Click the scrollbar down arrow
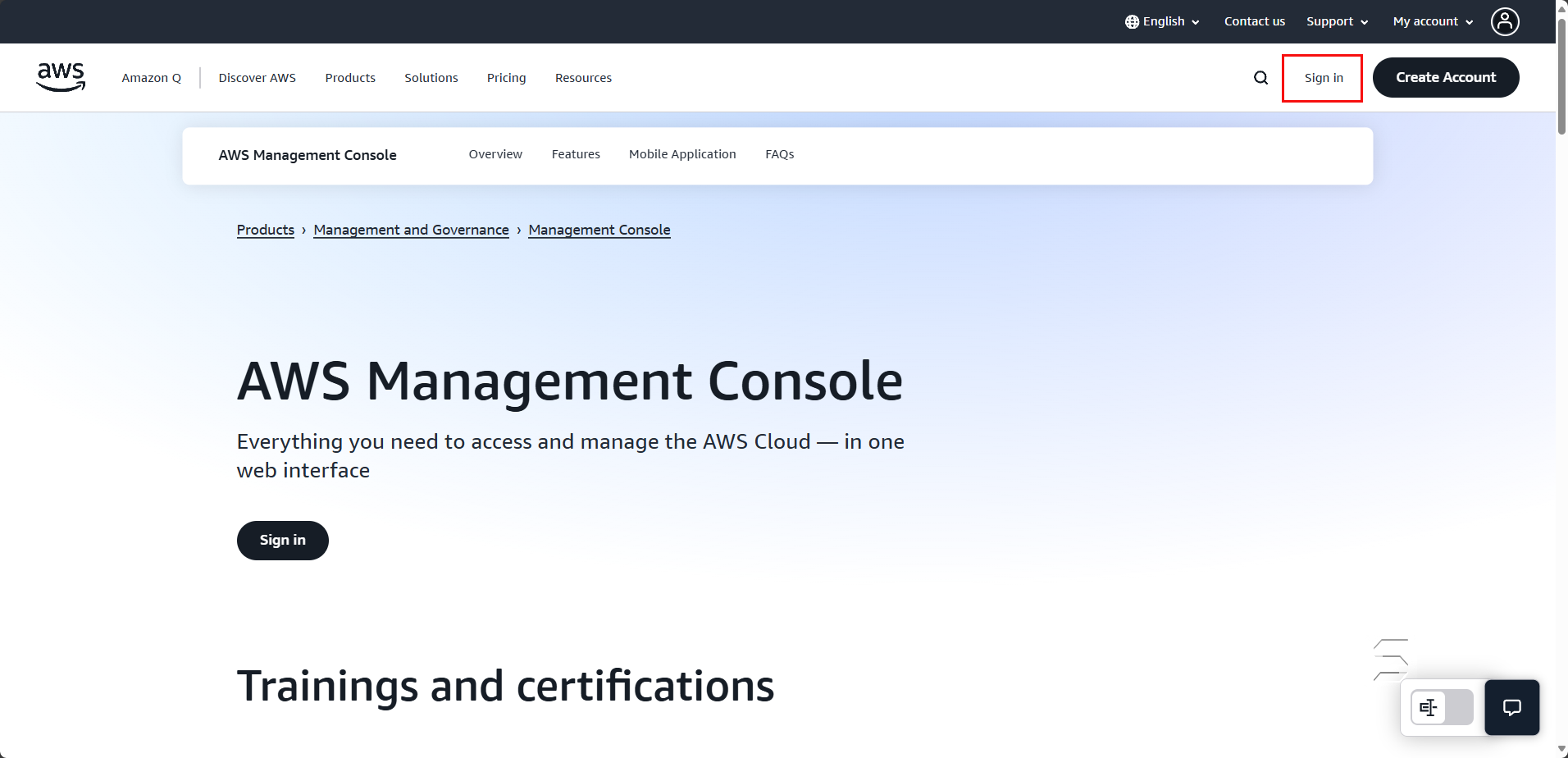 [1562, 751]
